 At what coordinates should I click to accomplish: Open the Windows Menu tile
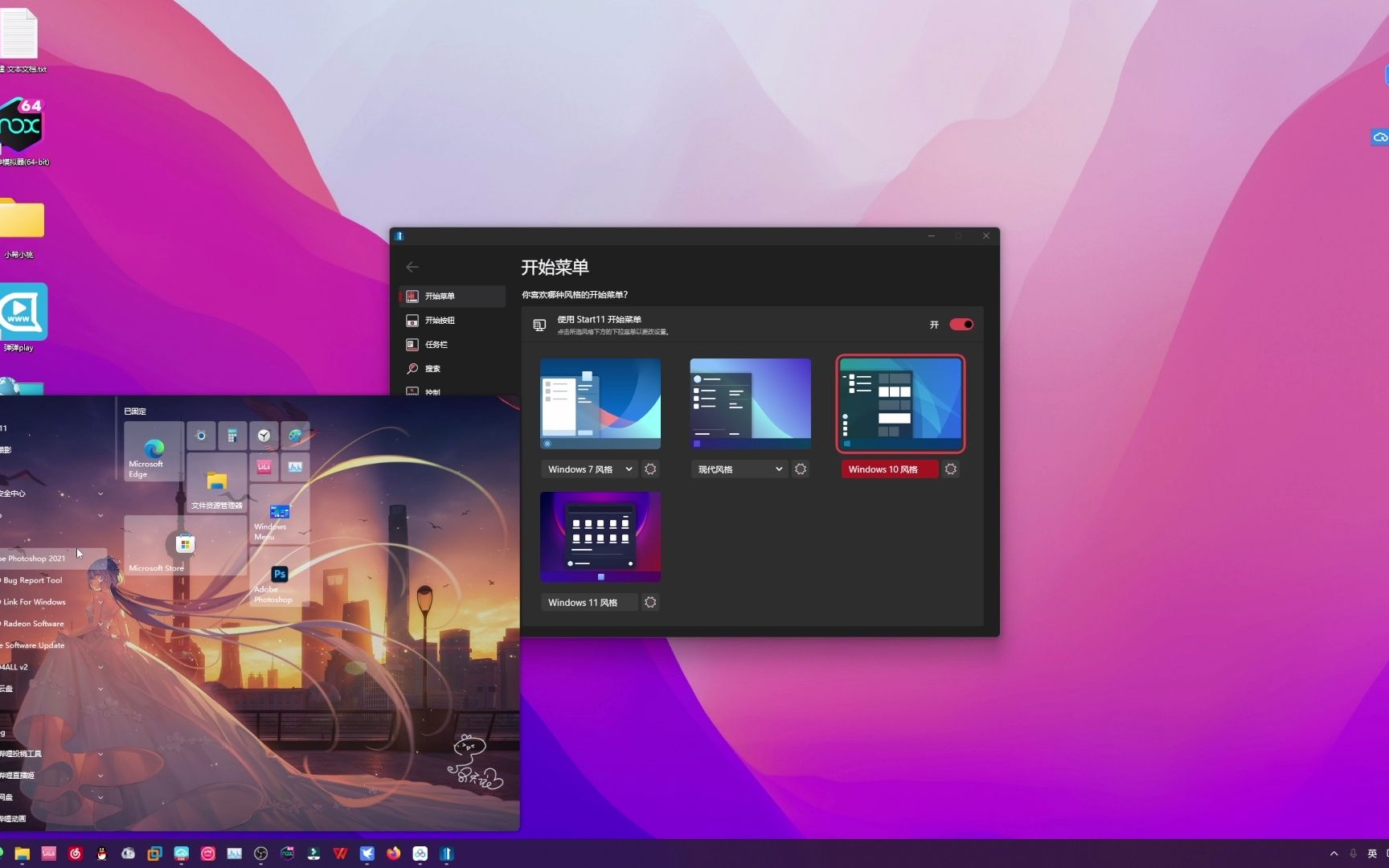[279, 514]
